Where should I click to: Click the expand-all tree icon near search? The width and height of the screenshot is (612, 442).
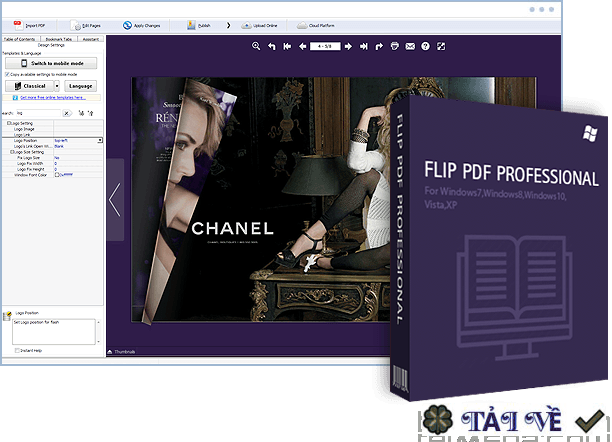click(x=81, y=113)
